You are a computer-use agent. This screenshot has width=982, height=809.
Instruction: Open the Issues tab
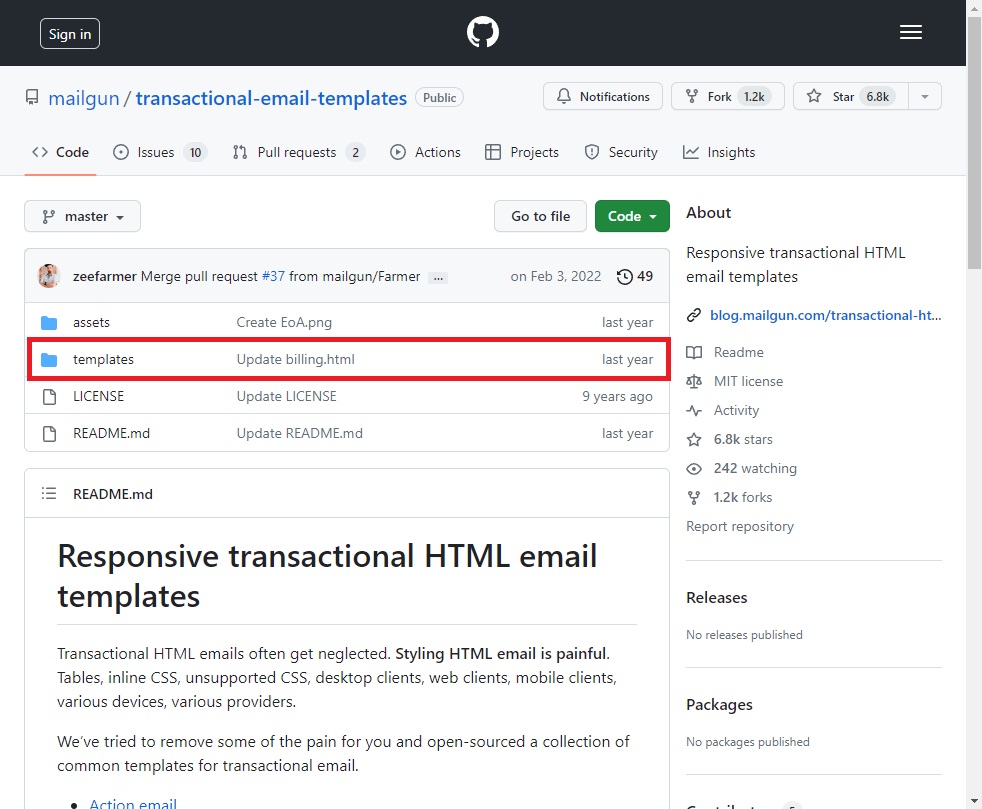(160, 152)
